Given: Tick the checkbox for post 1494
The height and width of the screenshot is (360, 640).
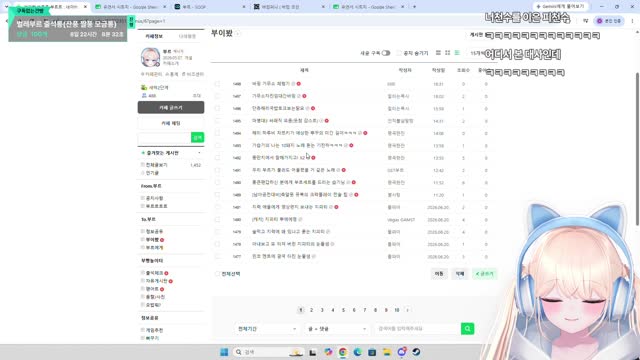Looking at the screenshot, I should tap(217, 133).
